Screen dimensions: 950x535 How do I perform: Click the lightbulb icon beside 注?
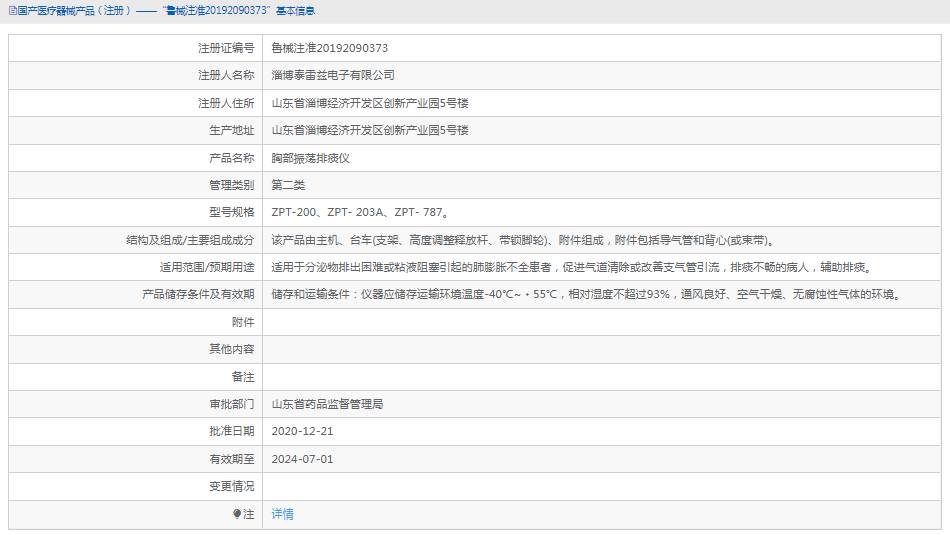coord(237,514)
